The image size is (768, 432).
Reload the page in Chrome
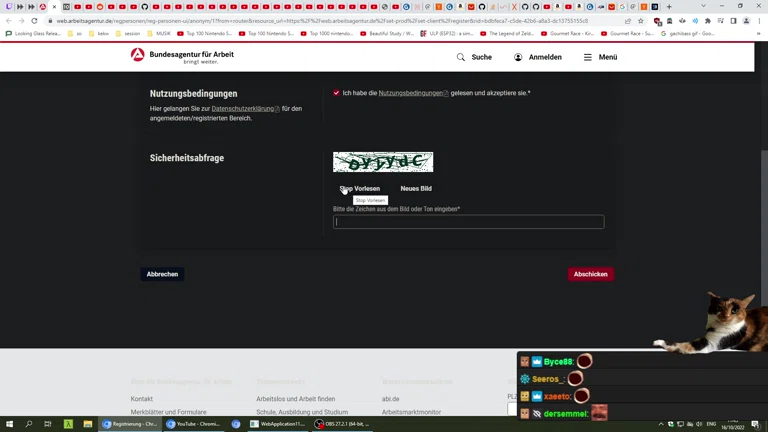tap(34, 21)
